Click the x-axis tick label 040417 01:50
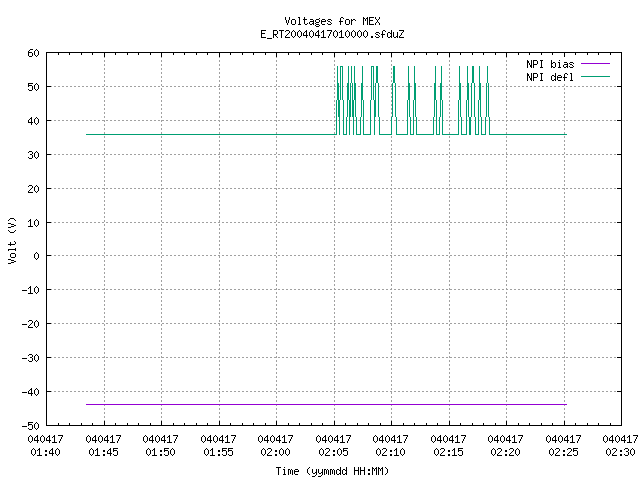Screen dimensions: 640x480 click(160, 446)
